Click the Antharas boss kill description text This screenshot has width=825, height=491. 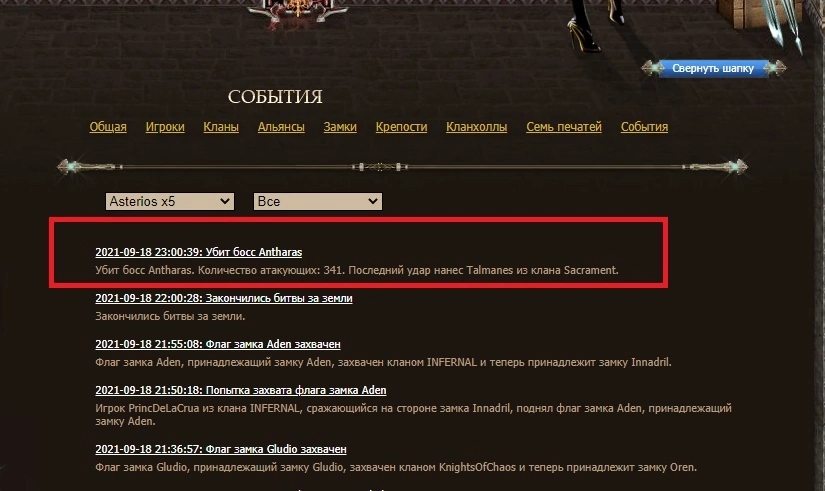(357, 270)
